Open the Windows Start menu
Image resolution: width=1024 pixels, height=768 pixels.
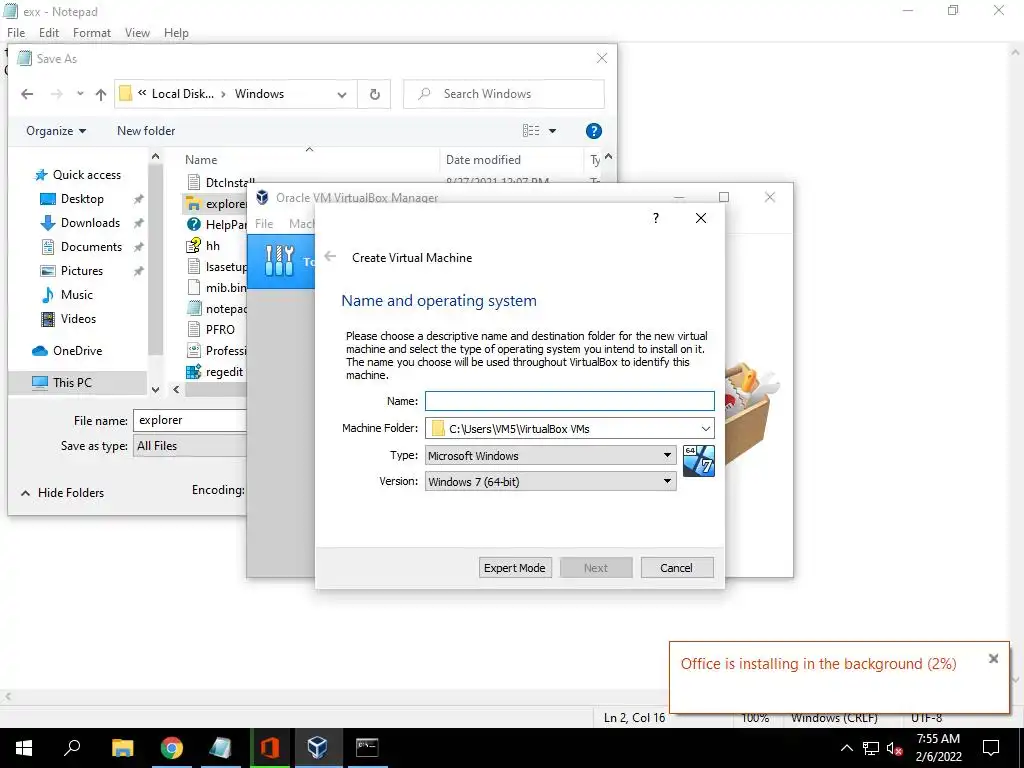point(24,748)
